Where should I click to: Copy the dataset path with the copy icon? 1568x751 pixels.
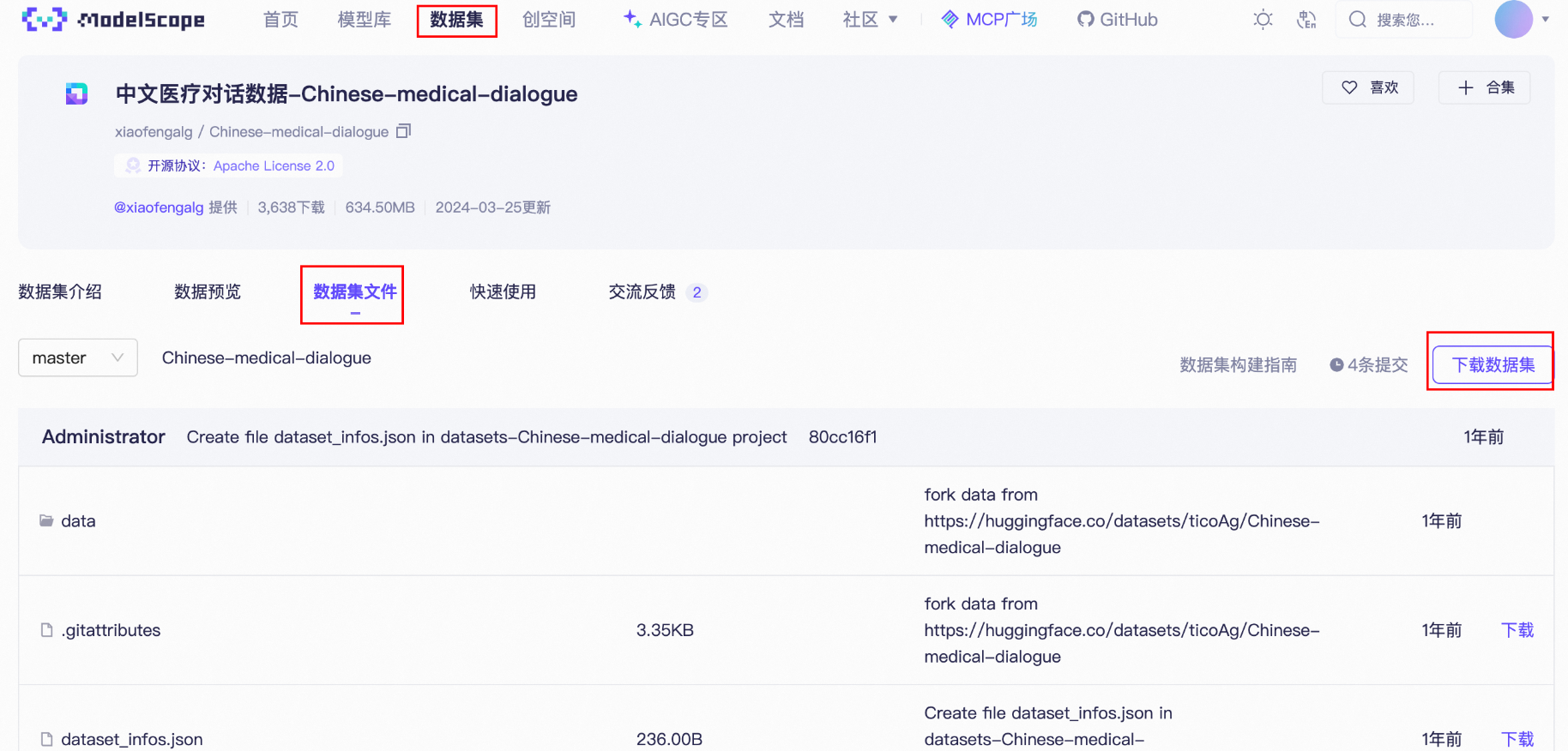click(x=404, y=131)
